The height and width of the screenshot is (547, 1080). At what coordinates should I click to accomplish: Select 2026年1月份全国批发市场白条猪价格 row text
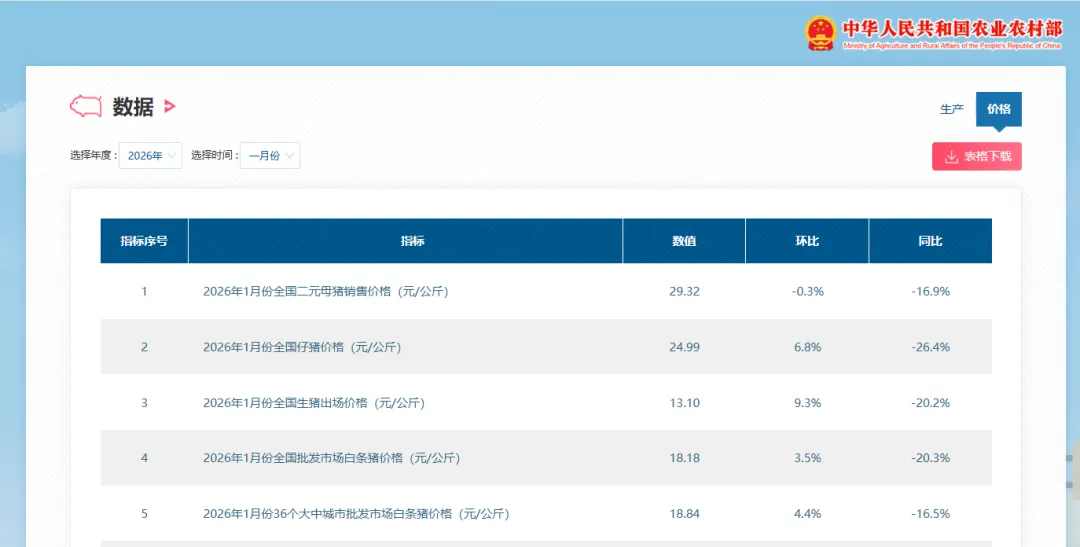pos(331,458)
